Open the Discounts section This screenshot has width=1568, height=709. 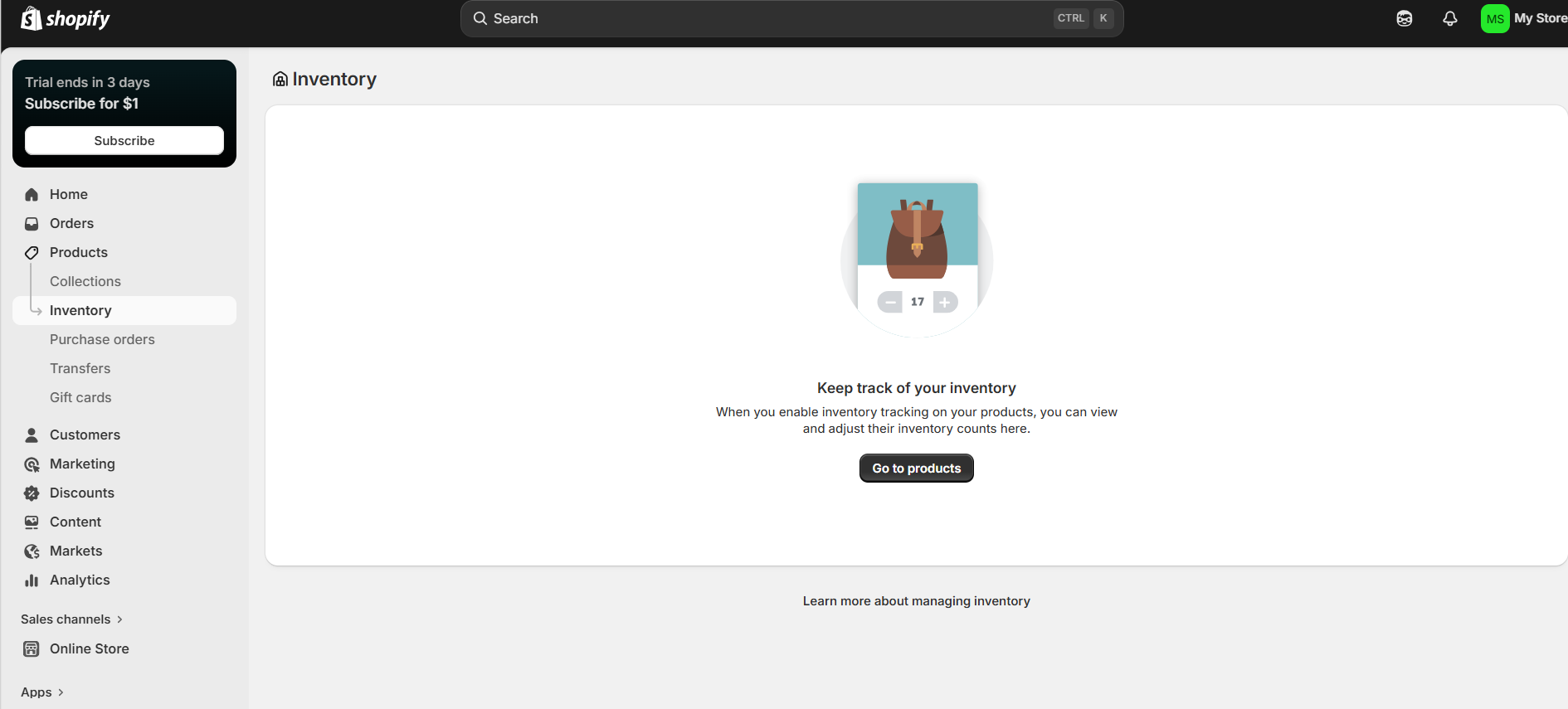124,493
